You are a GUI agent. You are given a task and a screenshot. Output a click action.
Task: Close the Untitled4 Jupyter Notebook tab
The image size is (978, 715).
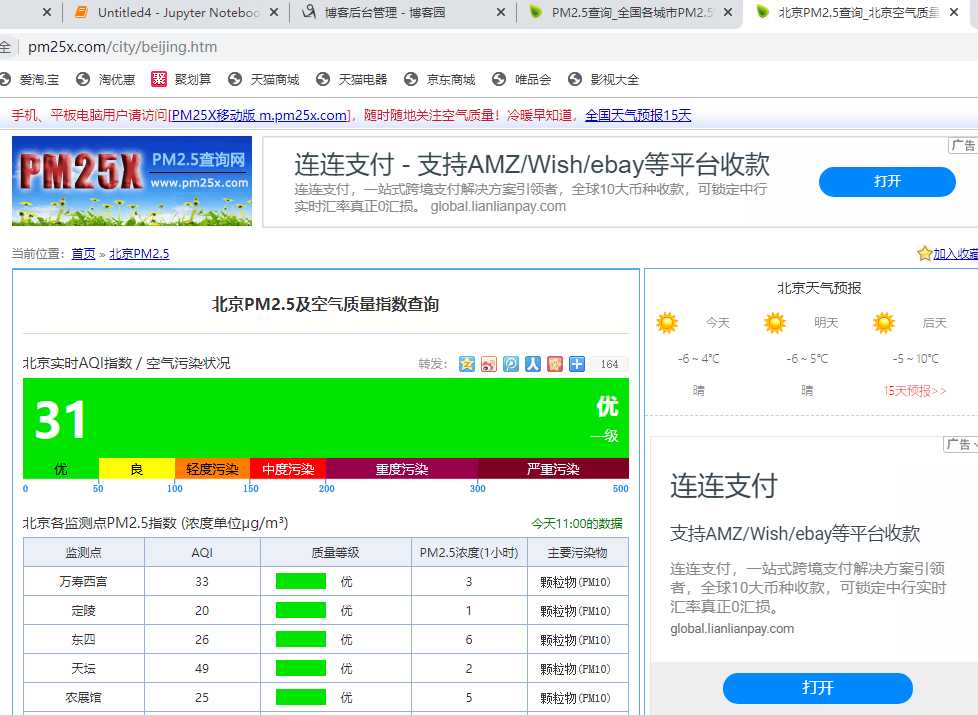274,12
